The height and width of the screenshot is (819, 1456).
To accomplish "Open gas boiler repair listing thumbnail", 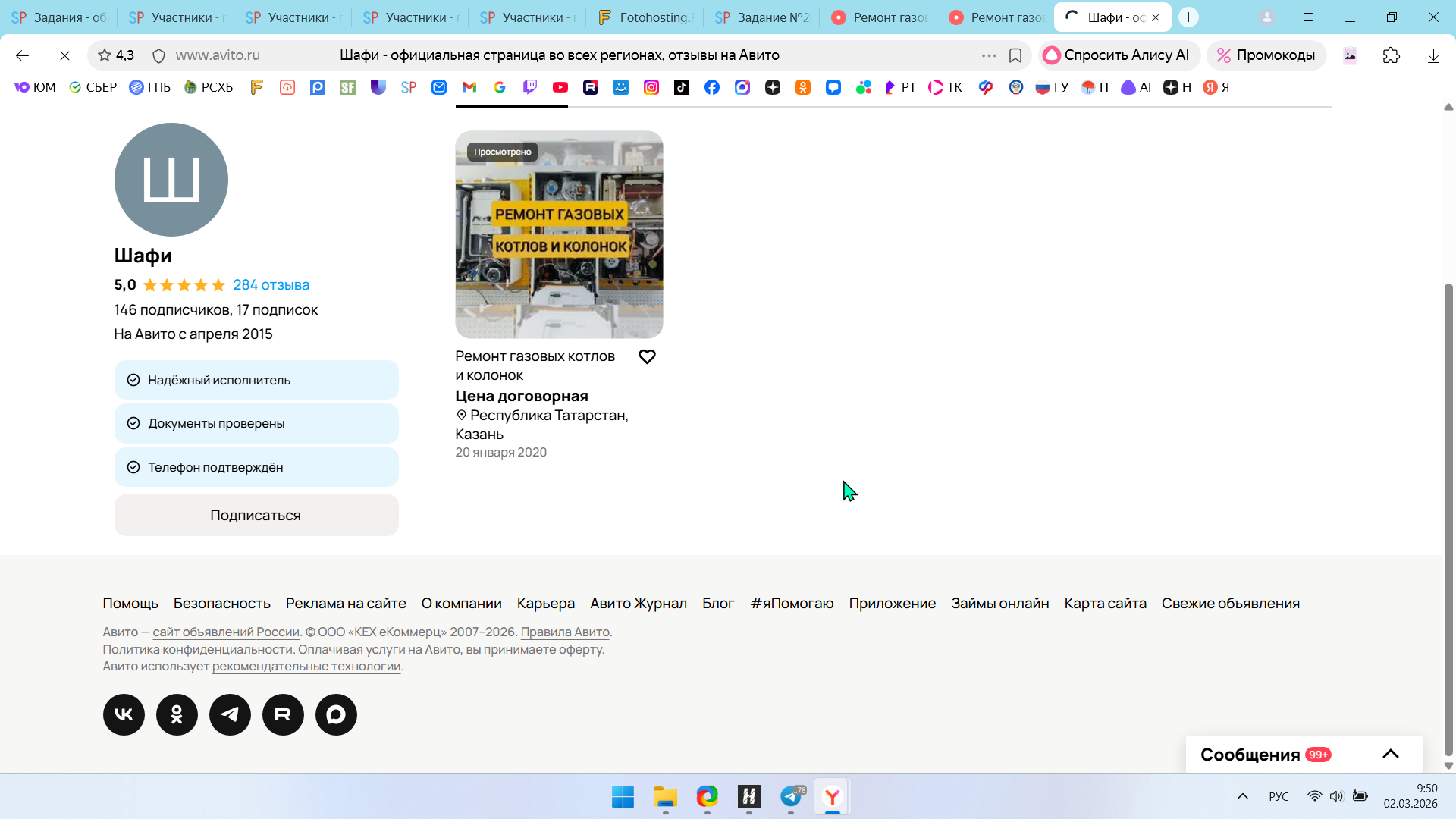I will pos(559,234).
